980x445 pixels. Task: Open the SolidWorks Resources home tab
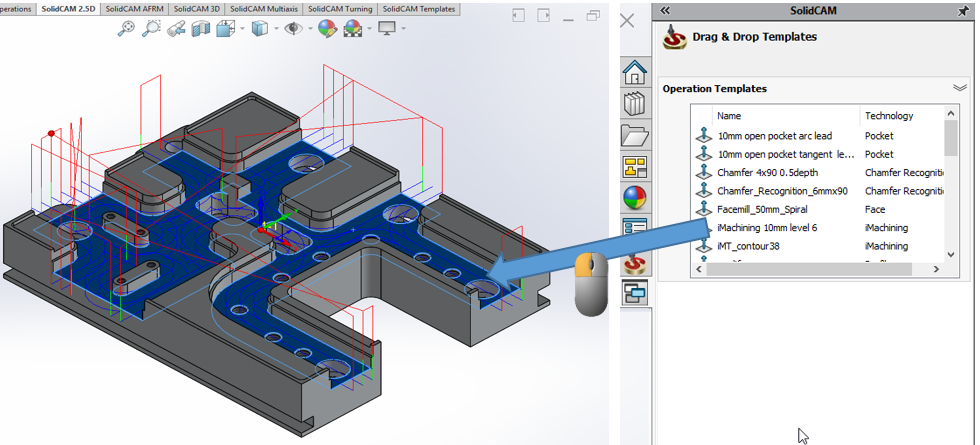[635, 73]
